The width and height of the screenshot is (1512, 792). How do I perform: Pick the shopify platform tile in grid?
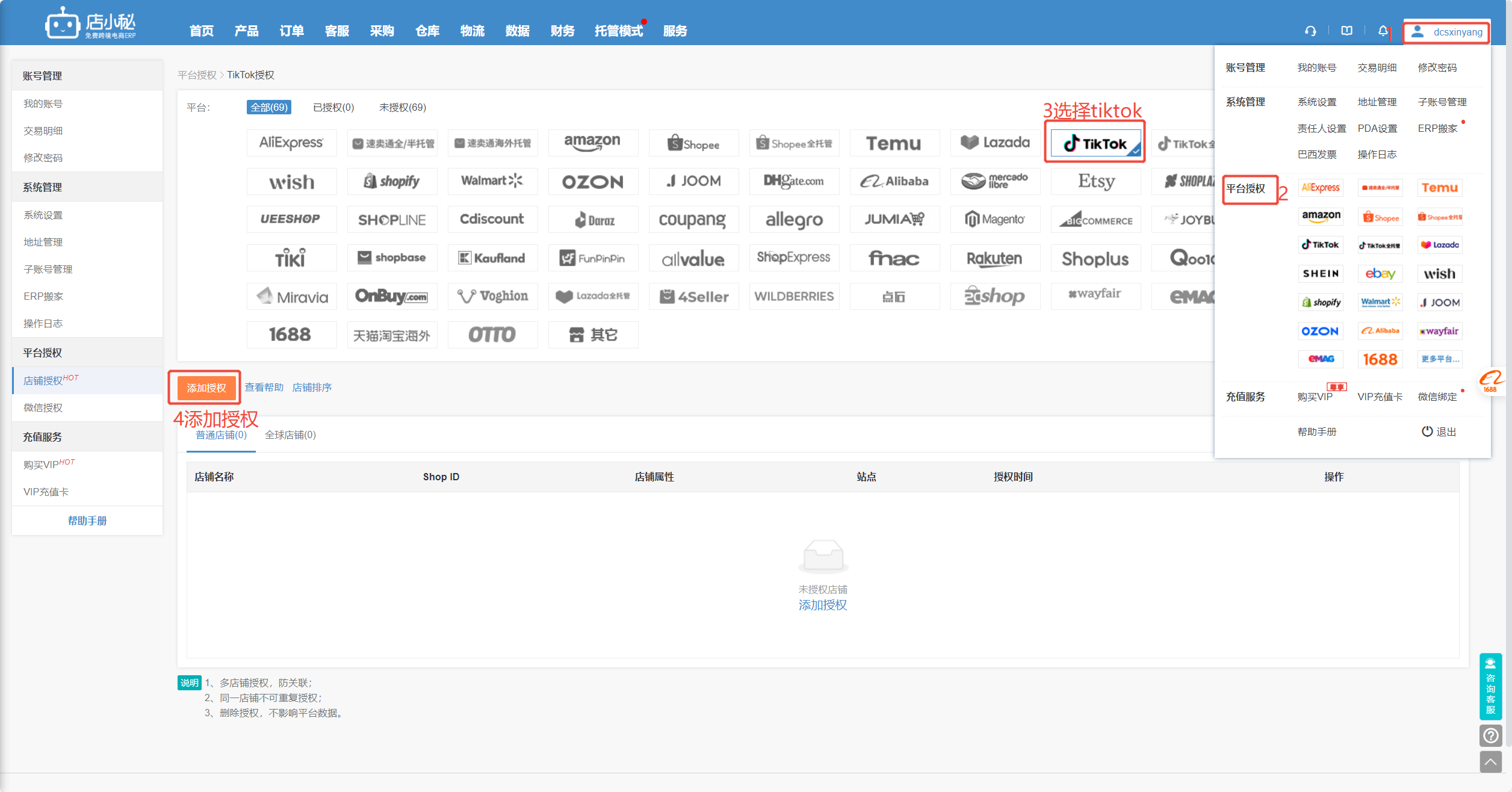(x=392, y=182)
